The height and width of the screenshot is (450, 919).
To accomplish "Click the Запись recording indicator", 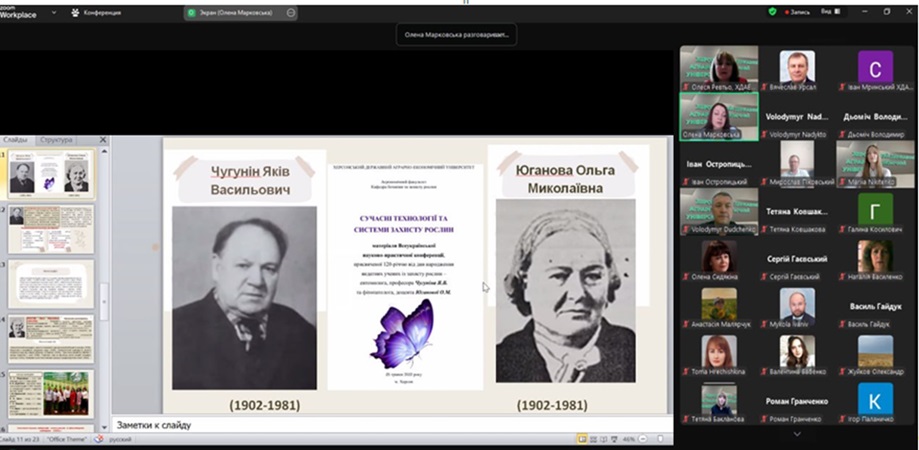I will click(x=797, y=12).
